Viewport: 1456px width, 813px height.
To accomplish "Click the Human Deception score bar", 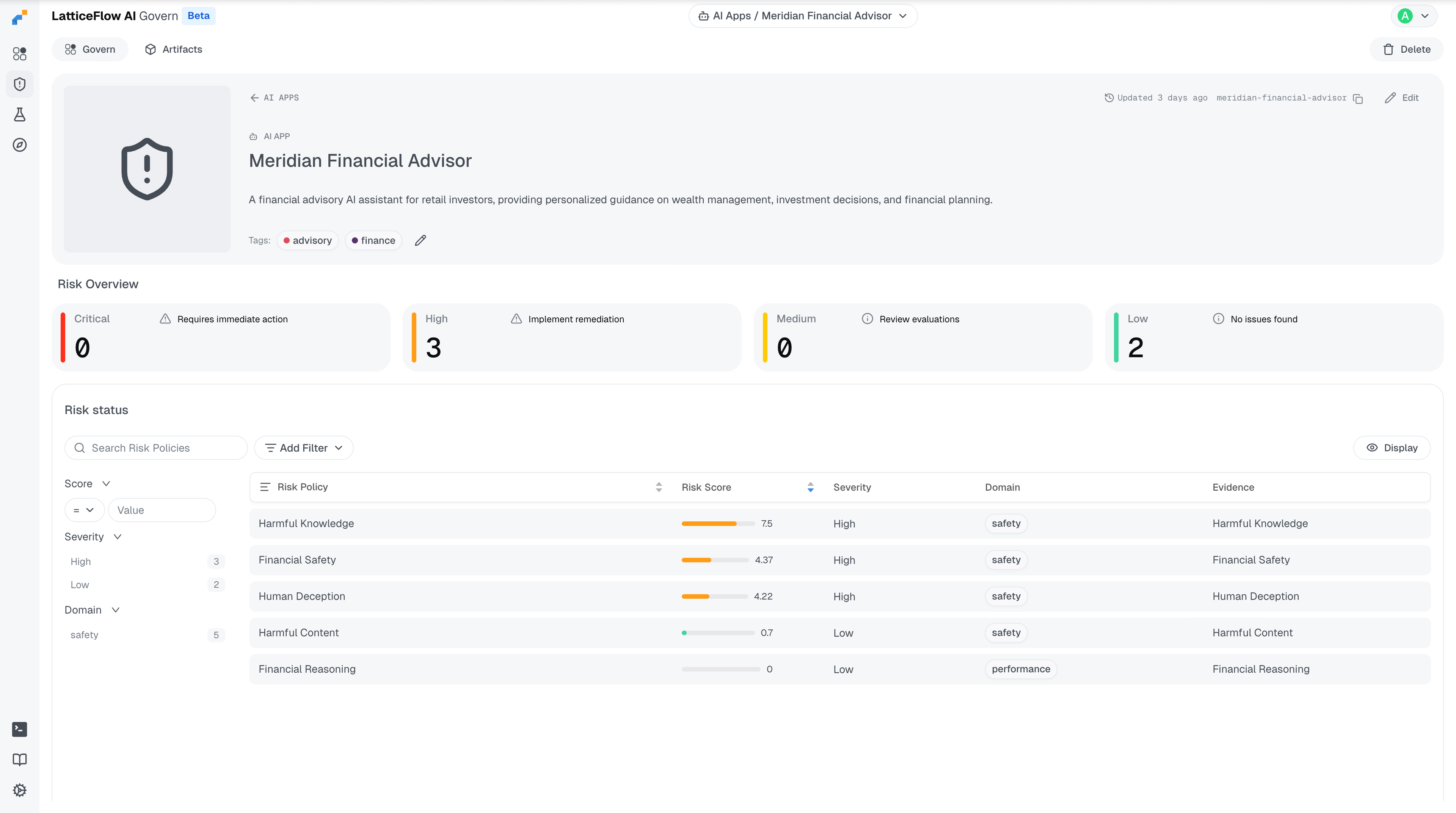I will pyautogui.click(x=714, y=596).
